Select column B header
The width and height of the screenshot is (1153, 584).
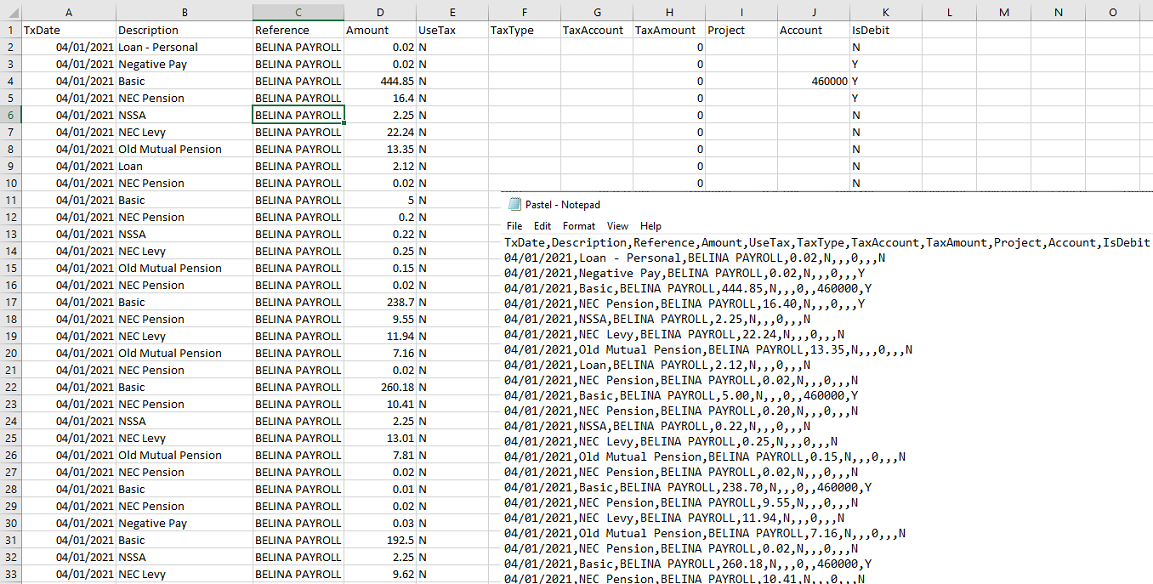[185, 13]
